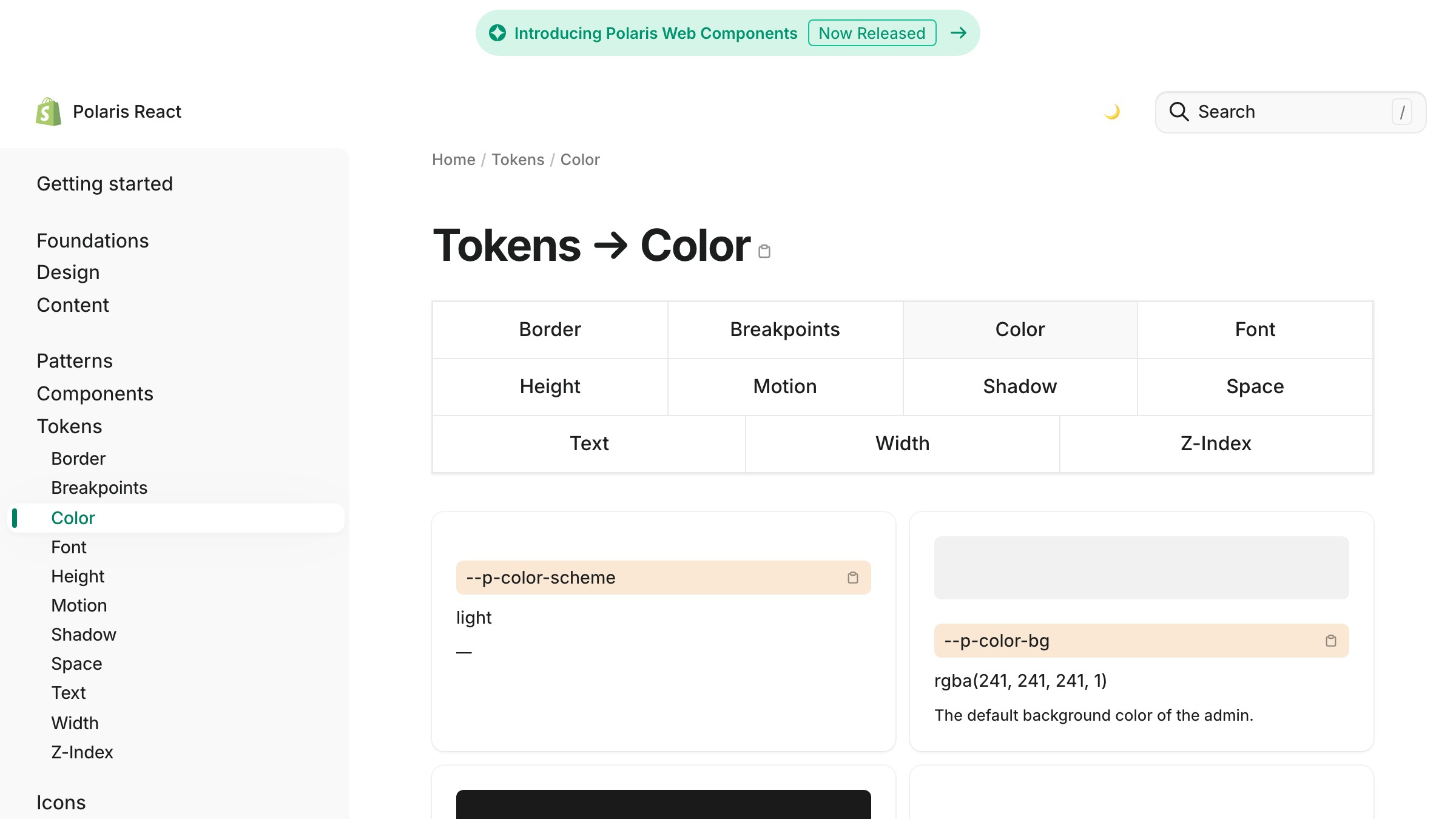
Task: Select Height under Tokens in sidebar
Action: click(78, 576)
